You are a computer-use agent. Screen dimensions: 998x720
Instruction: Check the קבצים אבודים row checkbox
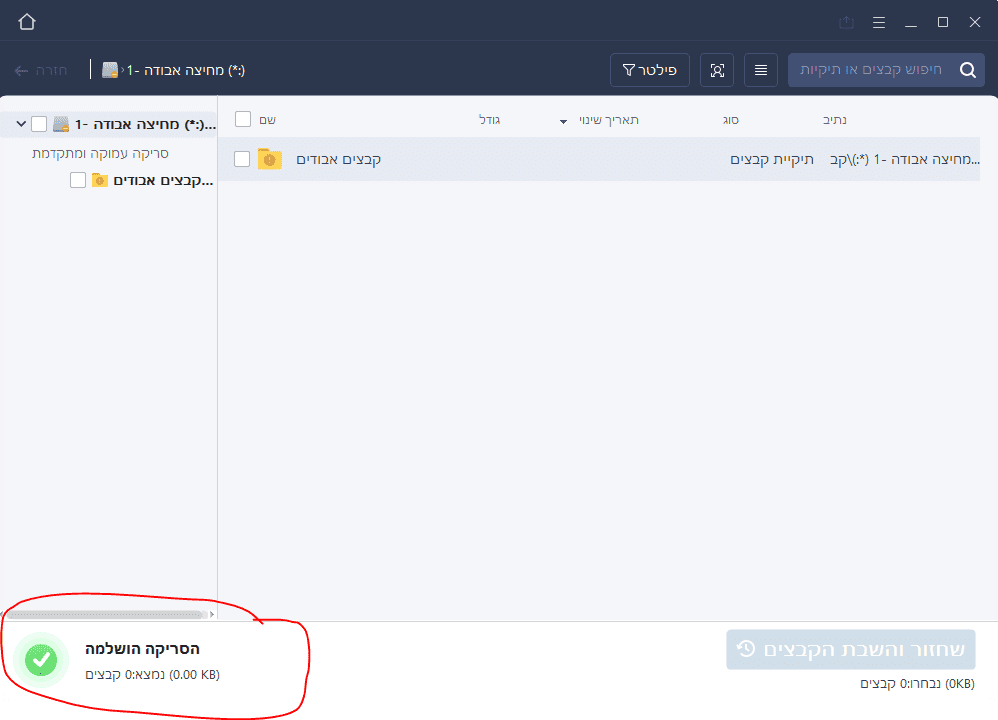242,159
